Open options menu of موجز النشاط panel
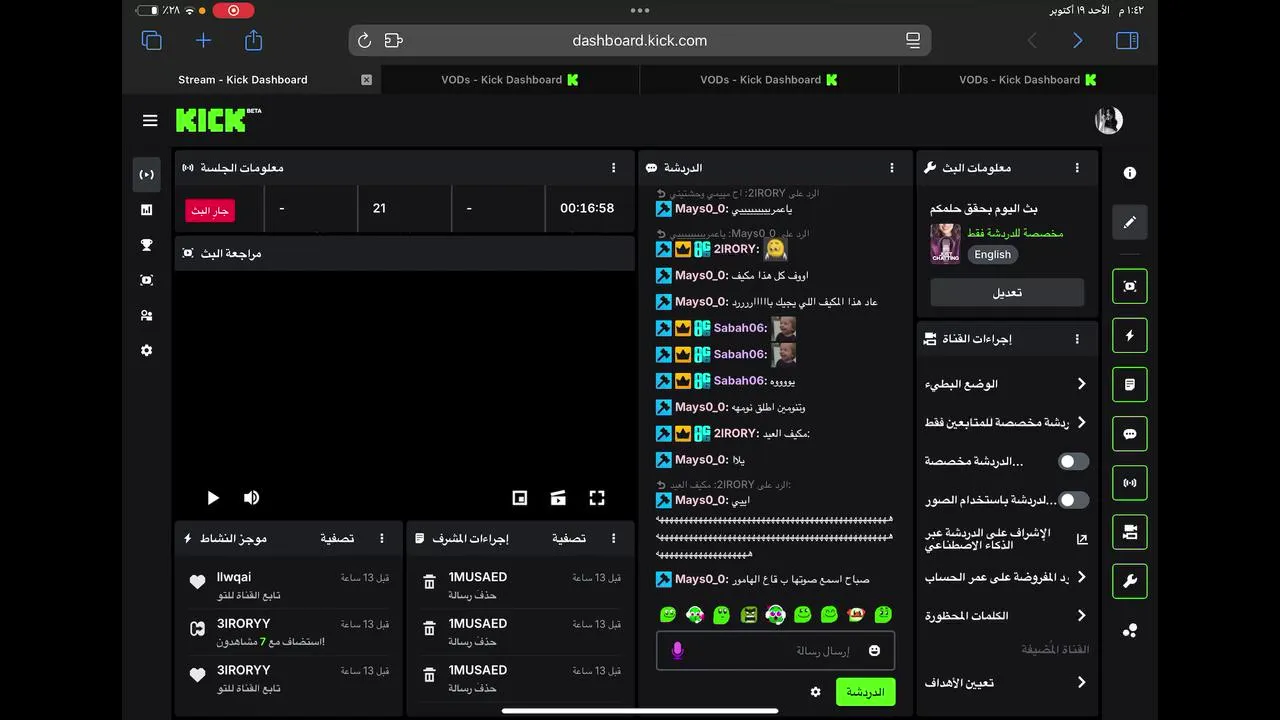Viewport: 1280px width, 720px height. point(382,538)
